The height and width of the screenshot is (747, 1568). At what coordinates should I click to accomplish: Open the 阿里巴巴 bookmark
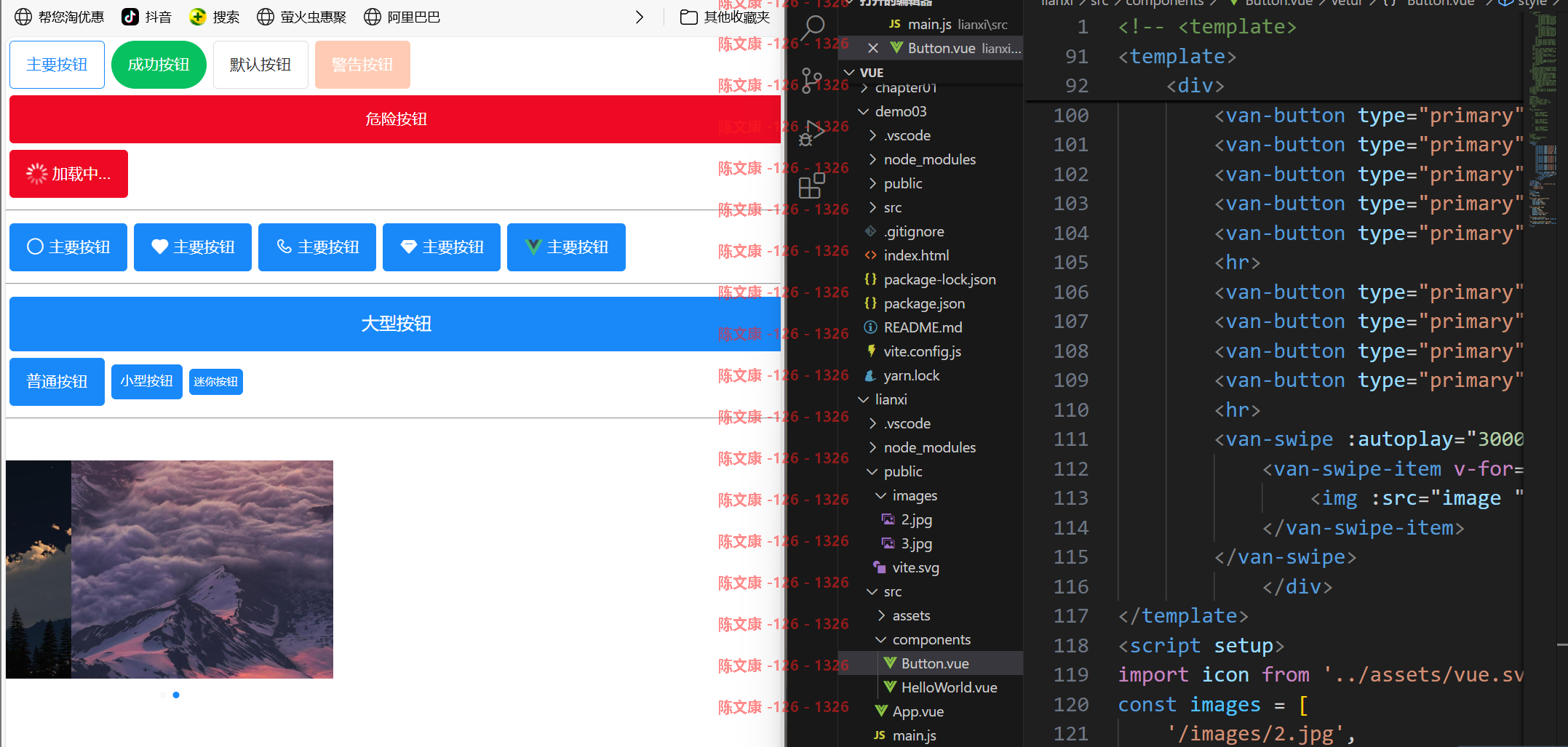(x=402, y=17)
